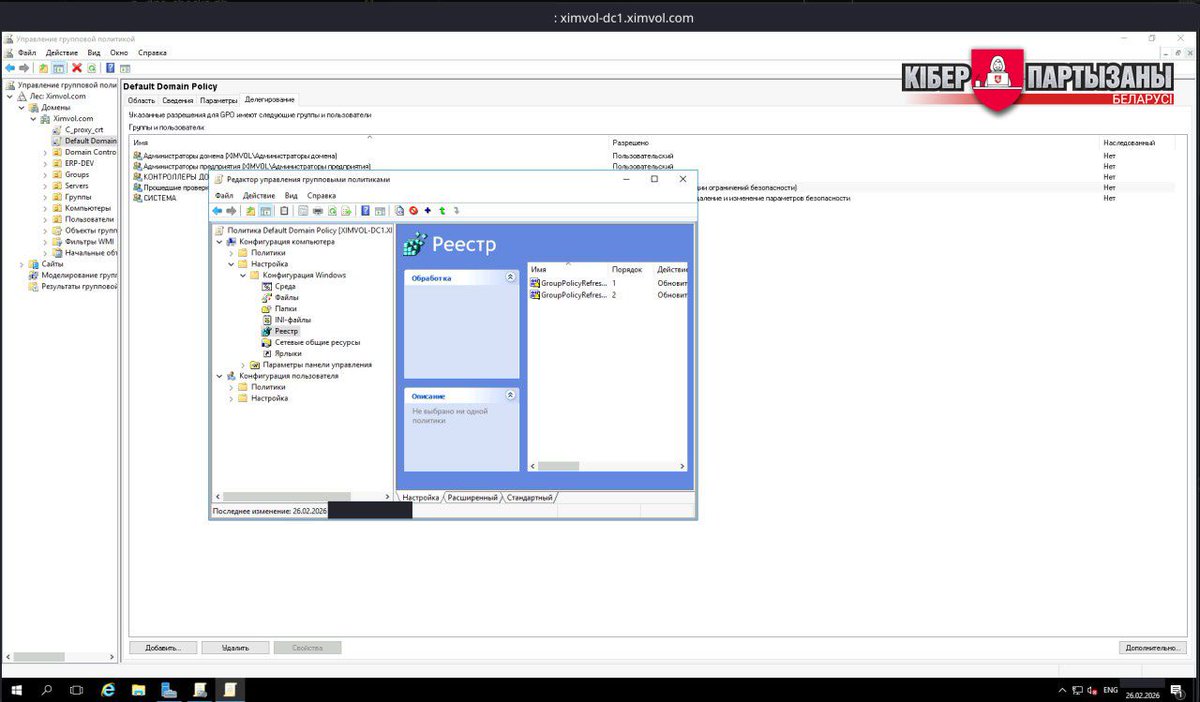
Task: Click Back arrow in Group Policy Management toolbar
Action: [x=10, y=68]
